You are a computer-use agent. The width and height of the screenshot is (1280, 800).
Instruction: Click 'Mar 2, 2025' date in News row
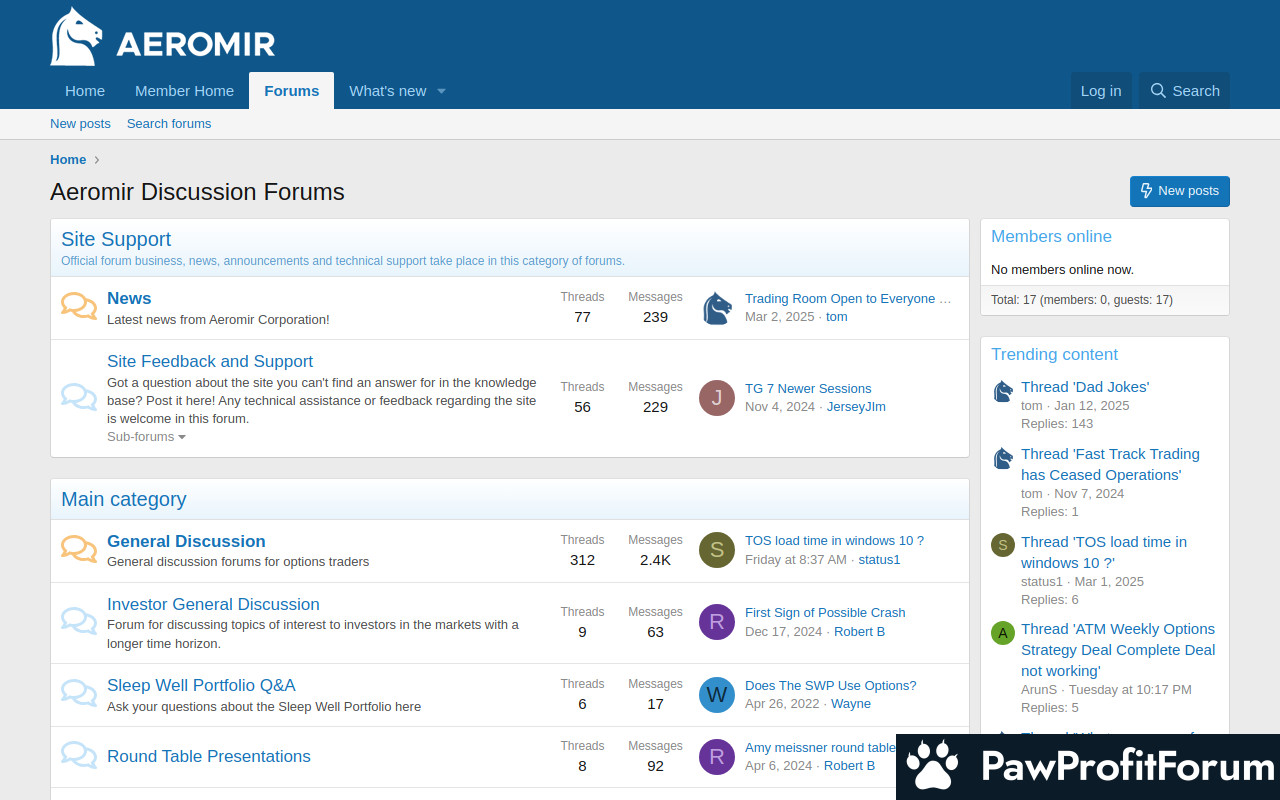780,317
